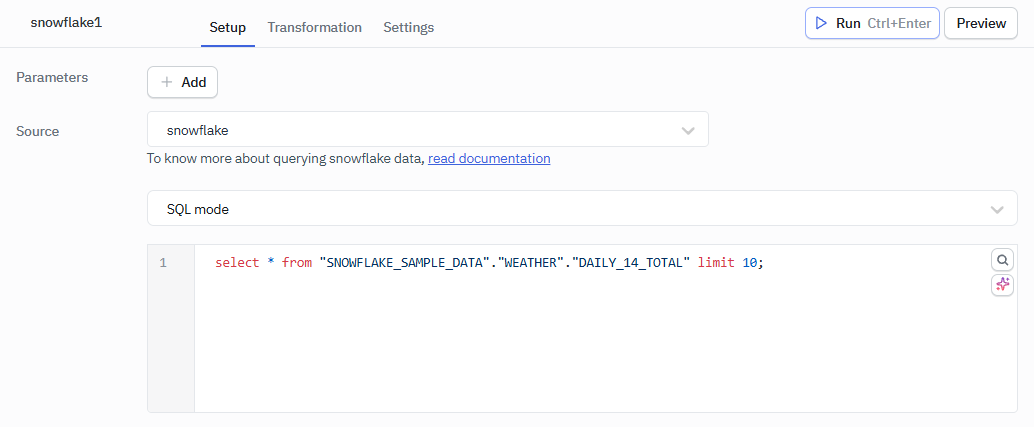This screenshot has height=427, width=1034.
Task: Go to the Settings tab
Action: pyautogui.click(x=408, y=27)
